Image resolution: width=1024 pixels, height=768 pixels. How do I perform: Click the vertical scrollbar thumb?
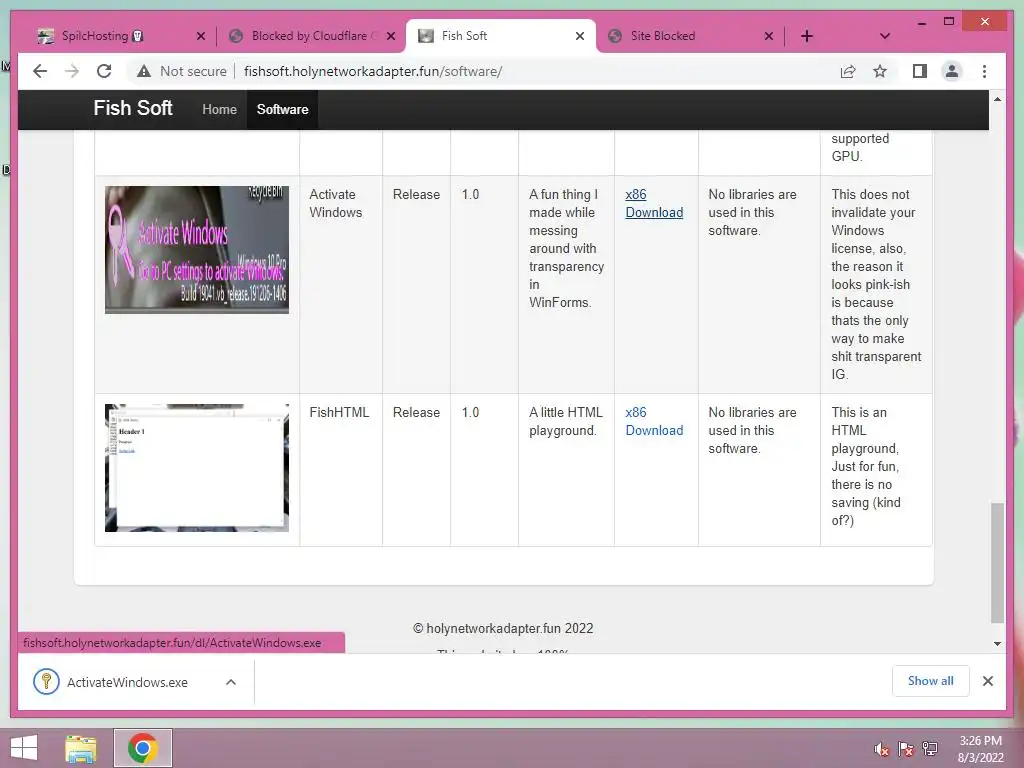(997, 563)
